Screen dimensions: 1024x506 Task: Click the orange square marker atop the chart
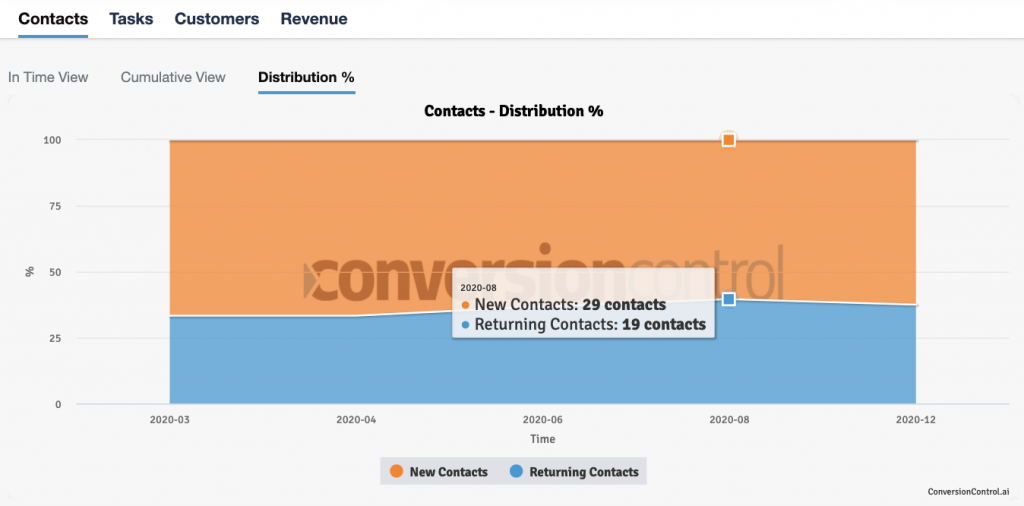[729, 140]
